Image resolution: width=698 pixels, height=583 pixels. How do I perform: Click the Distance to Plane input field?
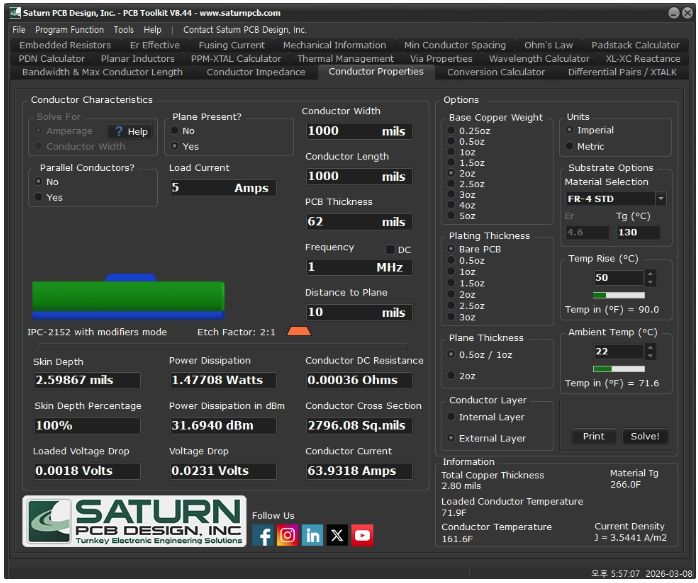(x=358, y=312)
